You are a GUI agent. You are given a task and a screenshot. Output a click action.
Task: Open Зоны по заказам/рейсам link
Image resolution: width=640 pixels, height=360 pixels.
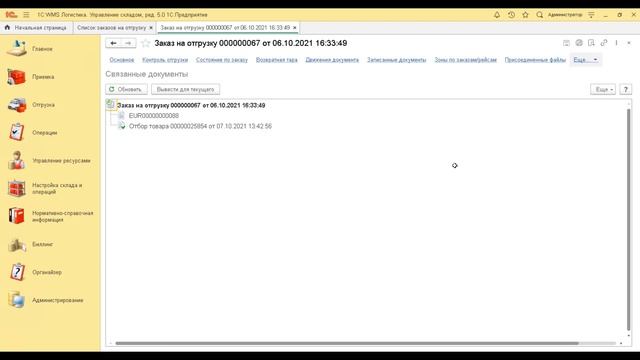(465, 60)
